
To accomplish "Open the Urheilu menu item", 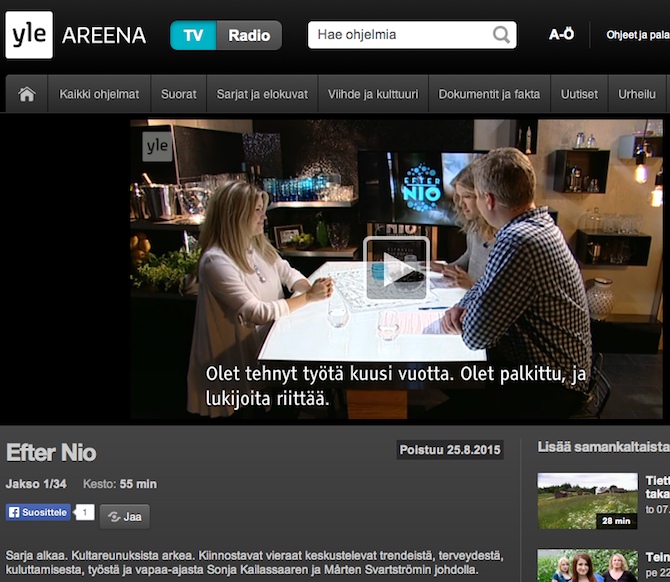I will [637, 94].
